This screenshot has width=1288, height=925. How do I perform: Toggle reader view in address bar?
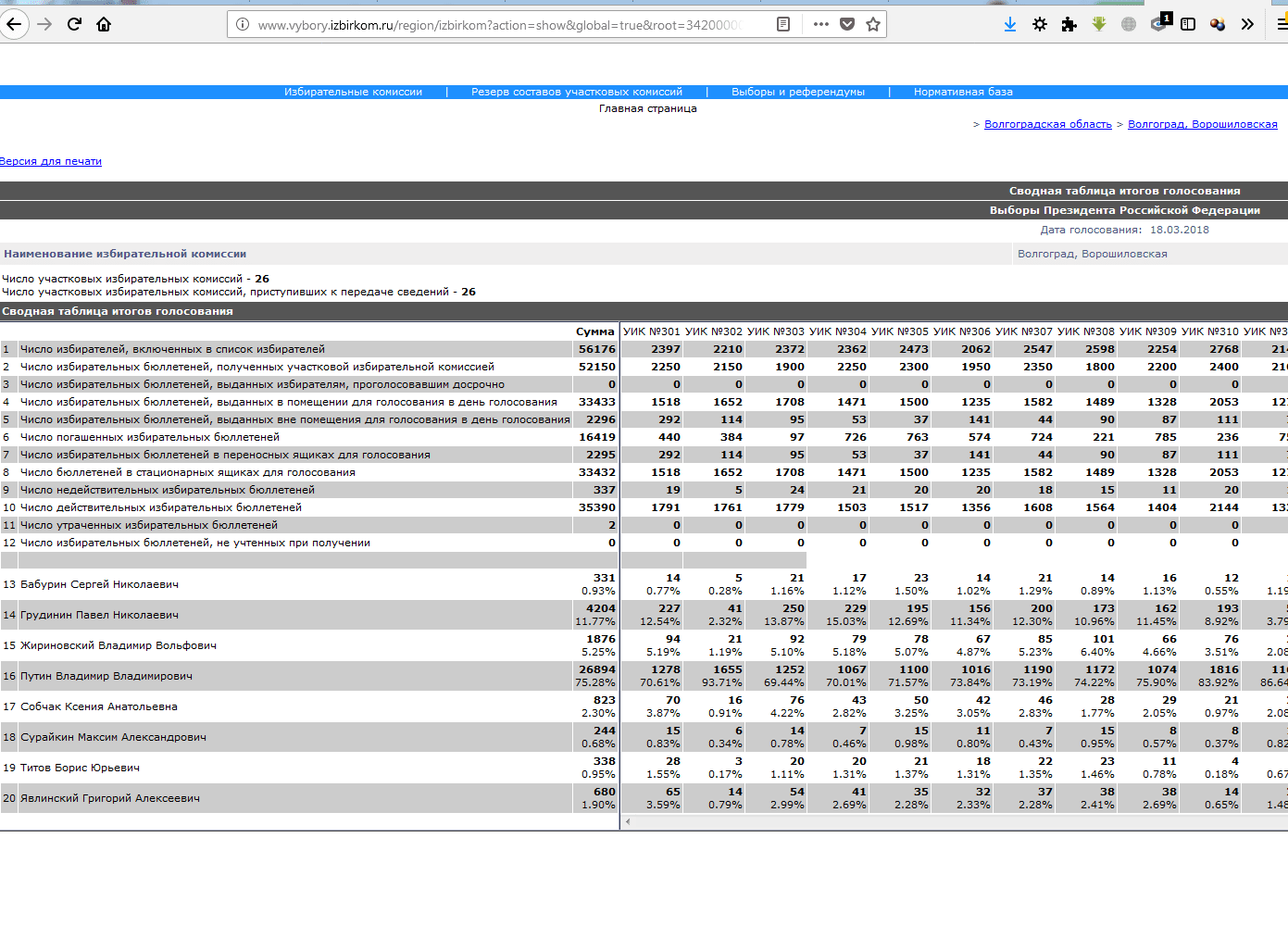point(783,24)
